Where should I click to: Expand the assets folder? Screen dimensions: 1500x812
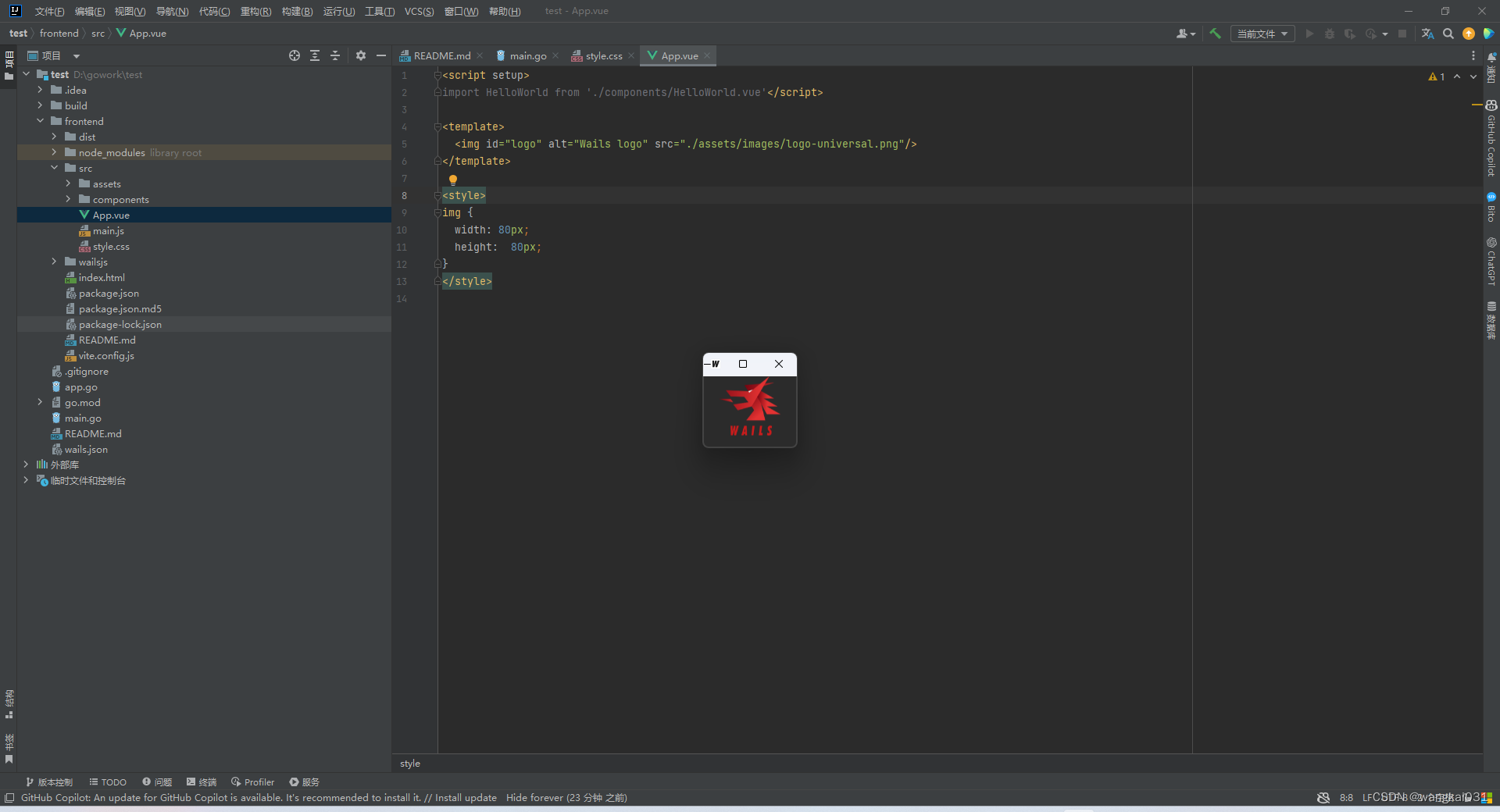point(68,183)
